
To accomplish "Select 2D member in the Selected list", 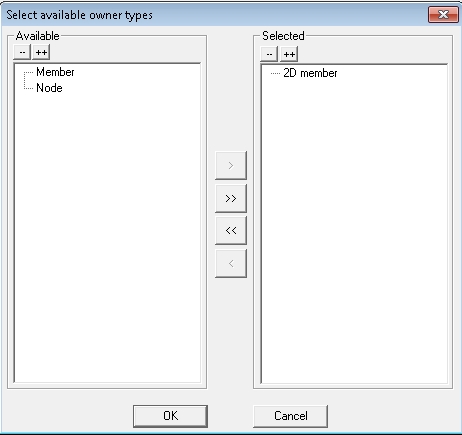I will tap(310, 73).
